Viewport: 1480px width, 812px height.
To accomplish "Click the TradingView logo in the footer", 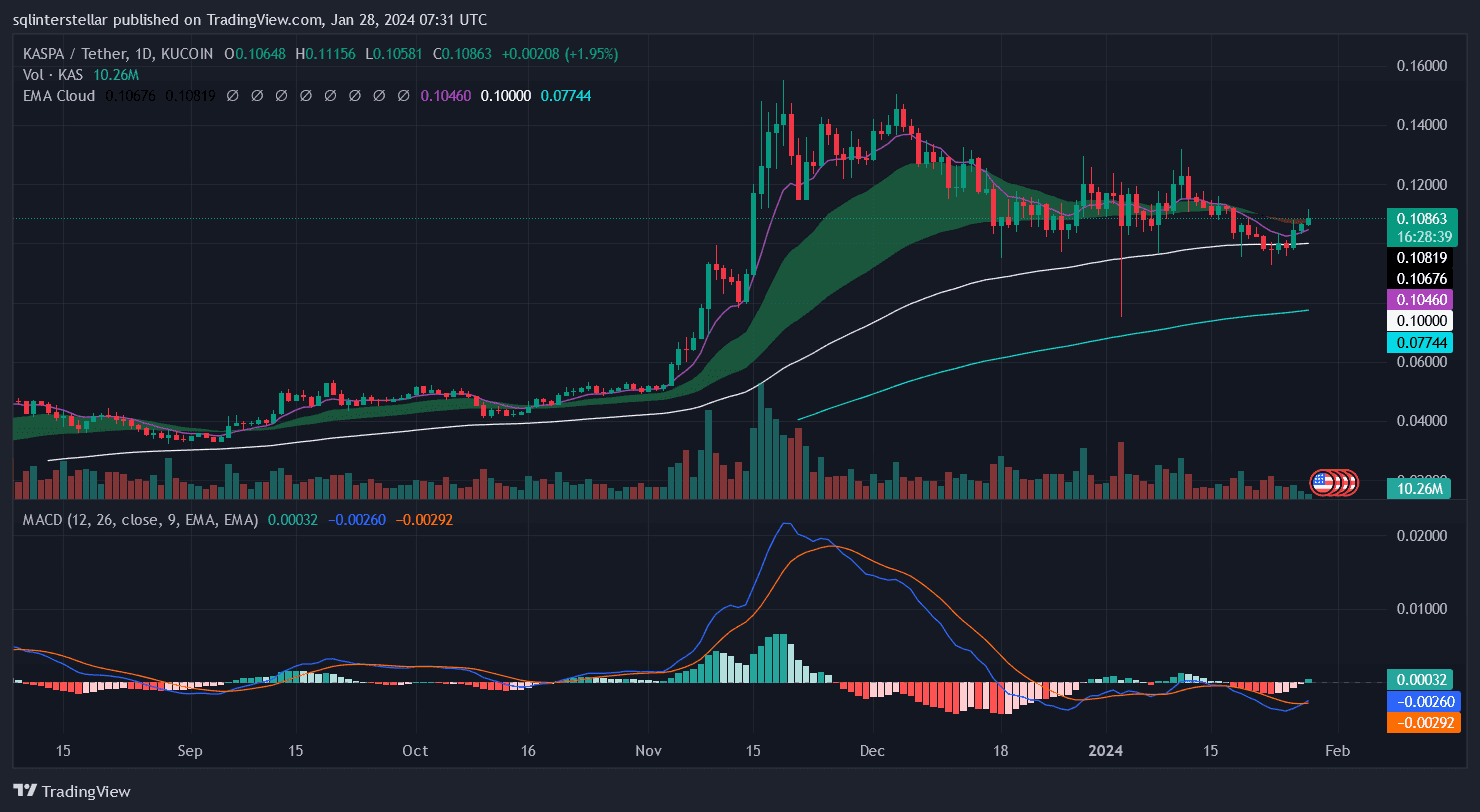I will (x=71, y=791).
